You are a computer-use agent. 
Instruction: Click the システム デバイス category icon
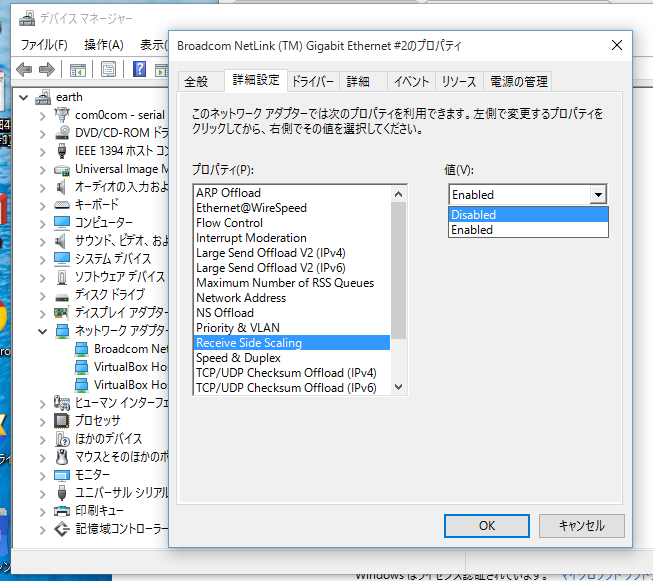tap(62, 259)
